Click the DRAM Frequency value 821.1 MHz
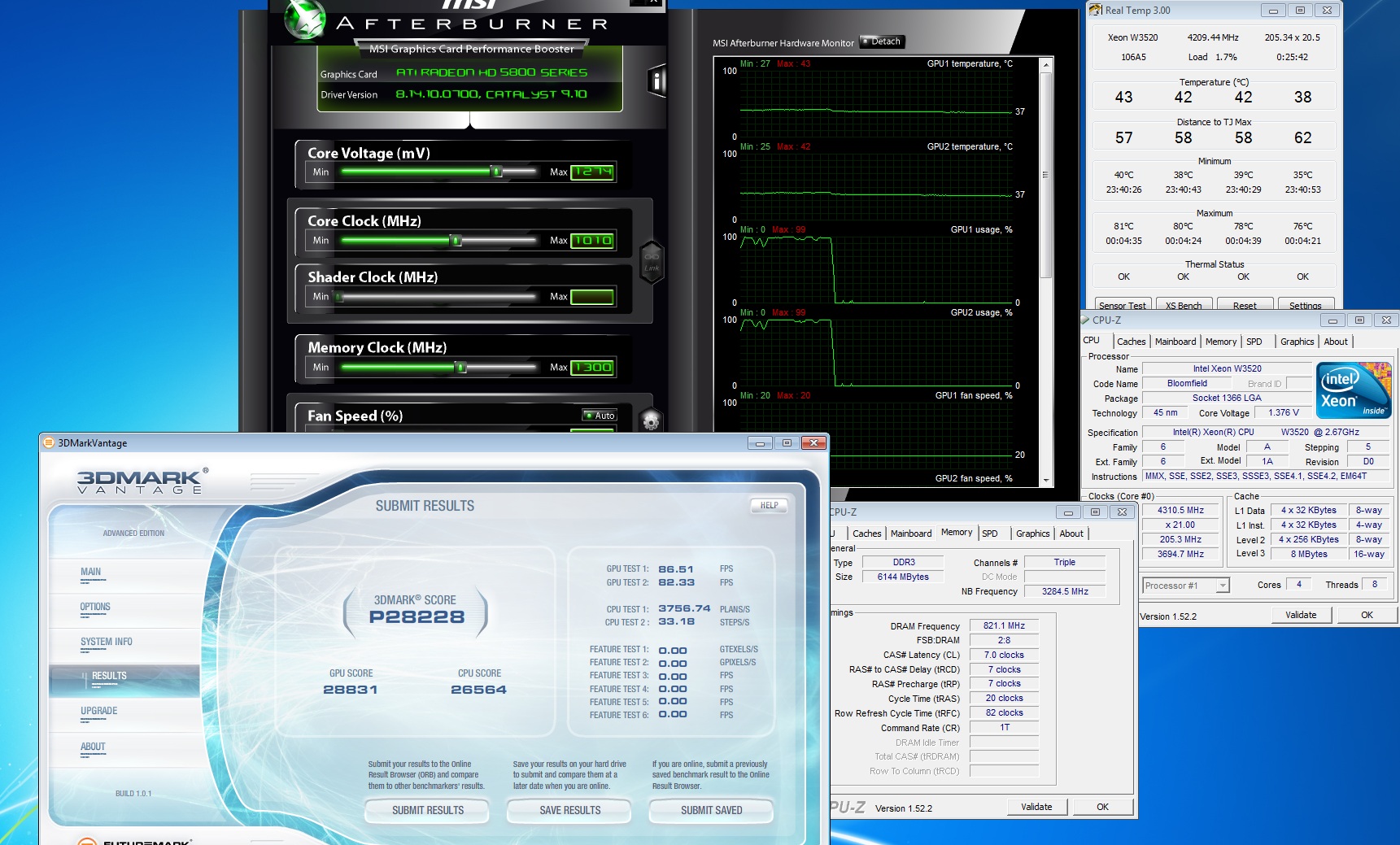The height and width of the screenshot is (845, 1400). (x=1004, y=625)
